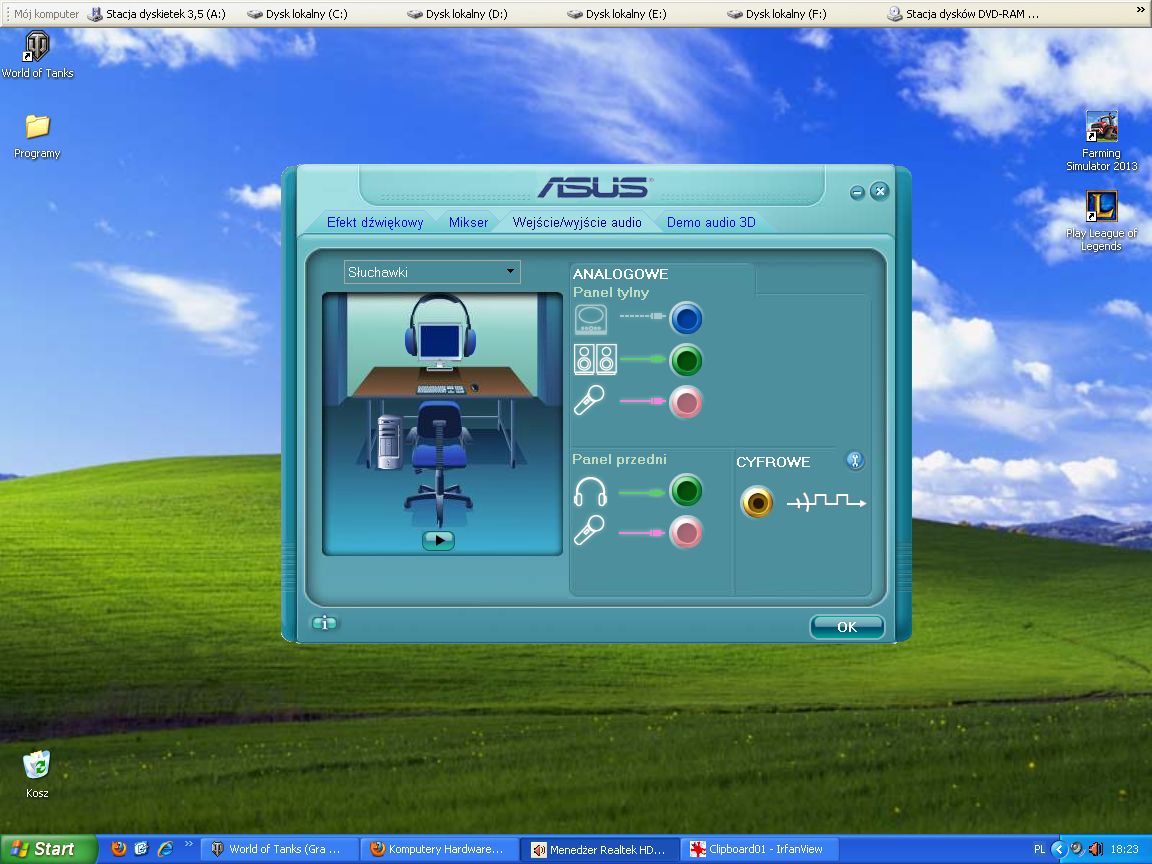Close the ASUS audio manager window
Image resolution: width=1152 pixels, height=864 pixels.
879,191
